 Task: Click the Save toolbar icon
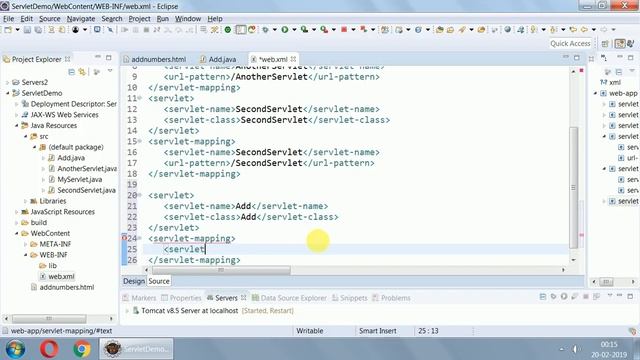point(27,29)
